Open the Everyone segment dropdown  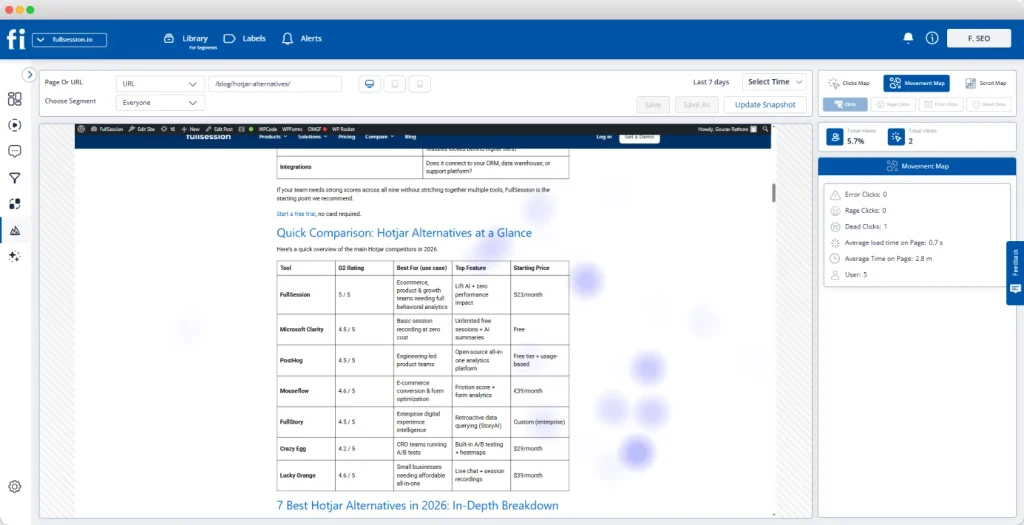pyautogui.click(x=160, y=103)
